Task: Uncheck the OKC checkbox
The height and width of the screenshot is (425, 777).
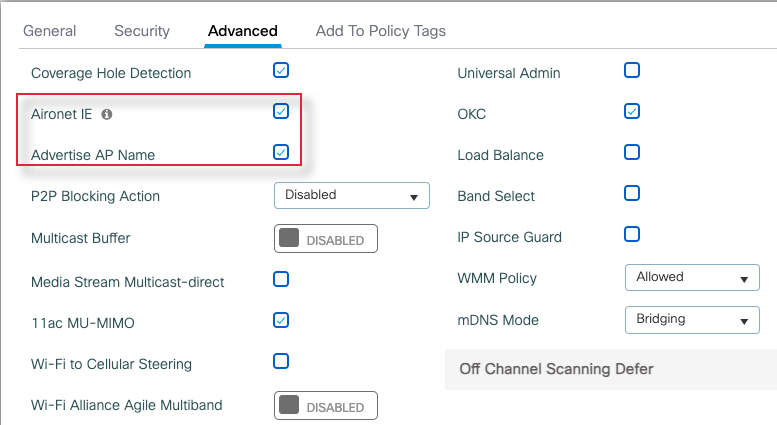Action: click(632, 111)
